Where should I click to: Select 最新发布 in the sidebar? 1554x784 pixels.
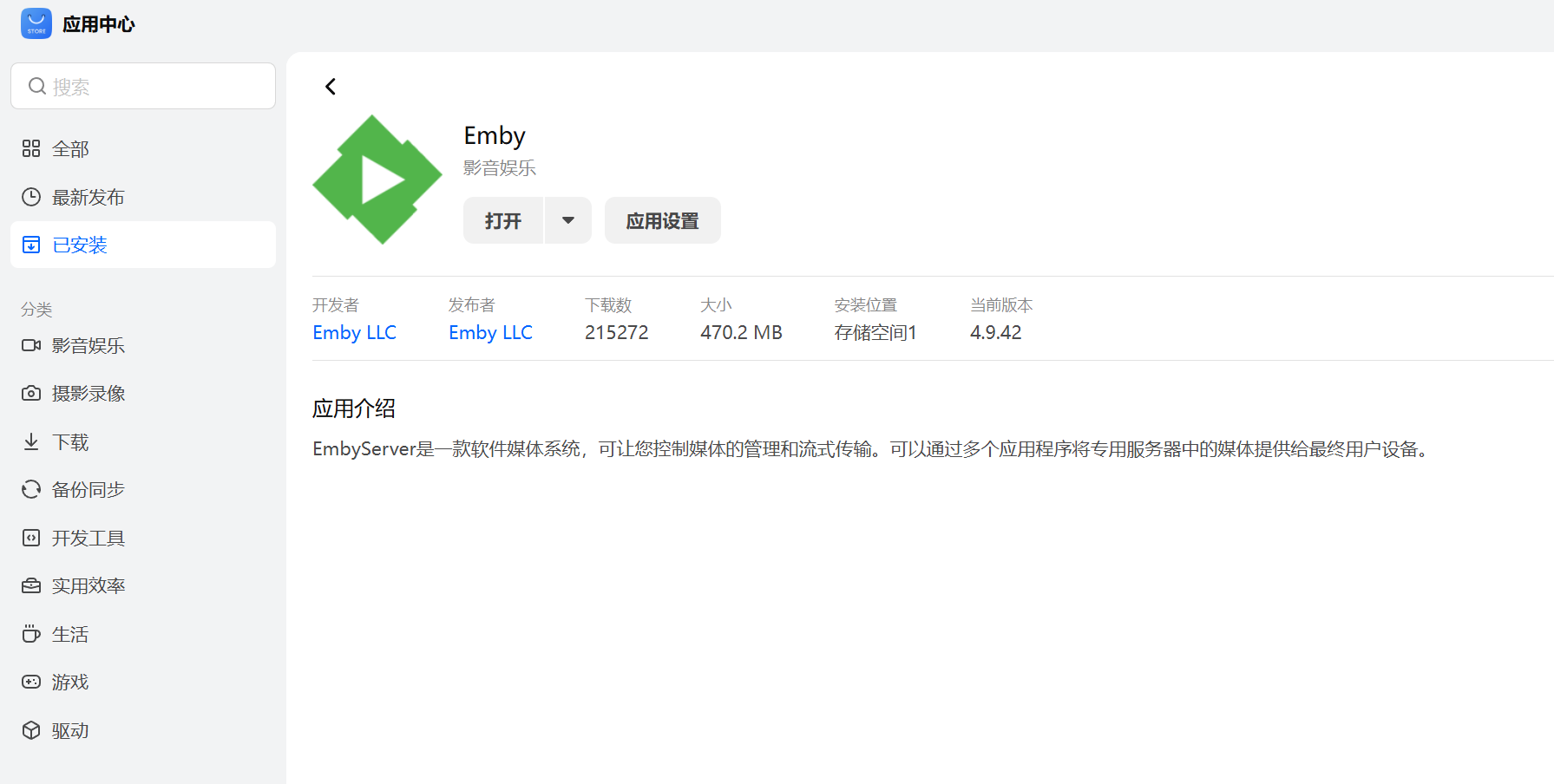pos(143,197)
